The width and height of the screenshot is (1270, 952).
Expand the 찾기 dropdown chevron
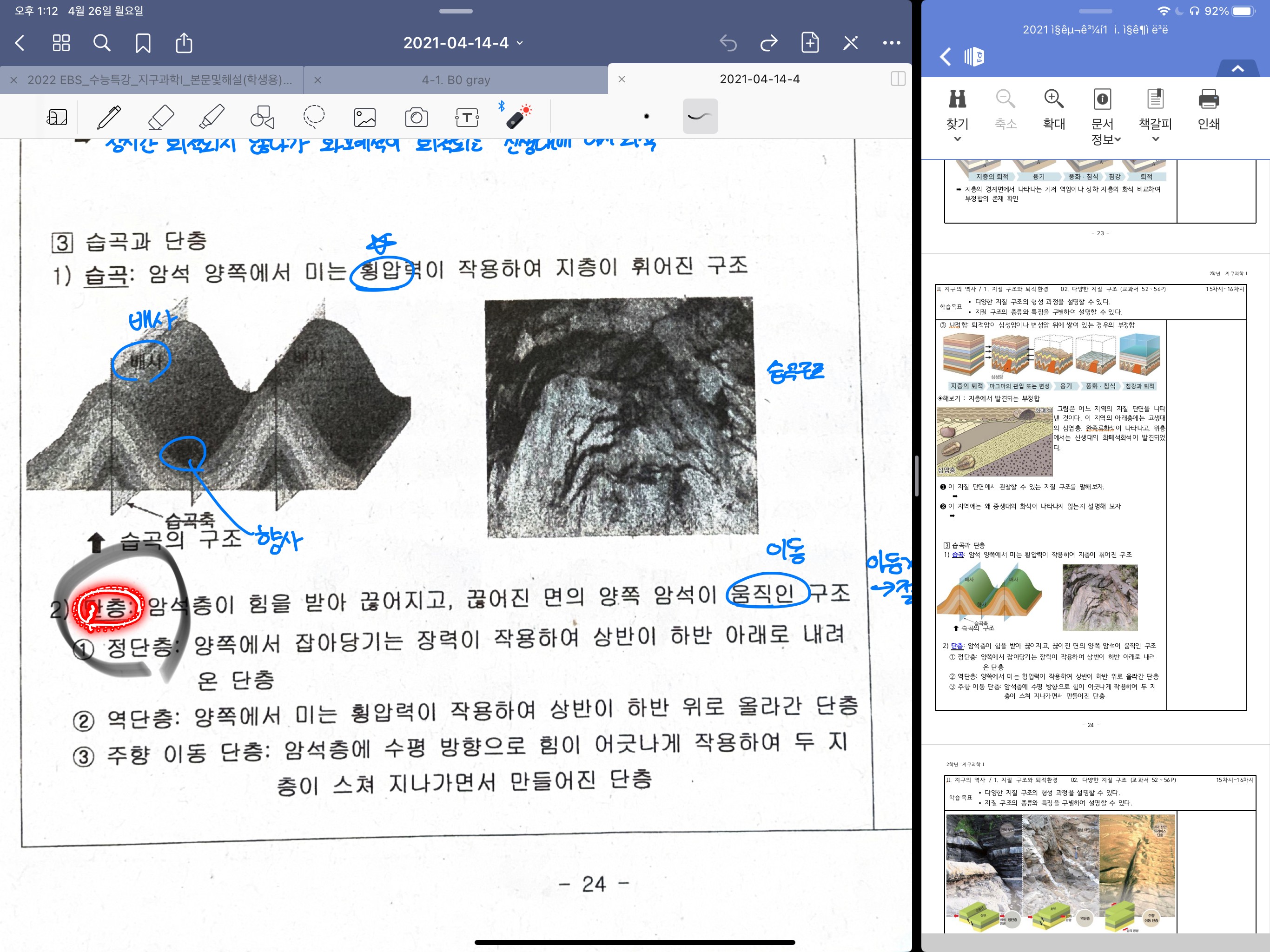coord(957,139)
